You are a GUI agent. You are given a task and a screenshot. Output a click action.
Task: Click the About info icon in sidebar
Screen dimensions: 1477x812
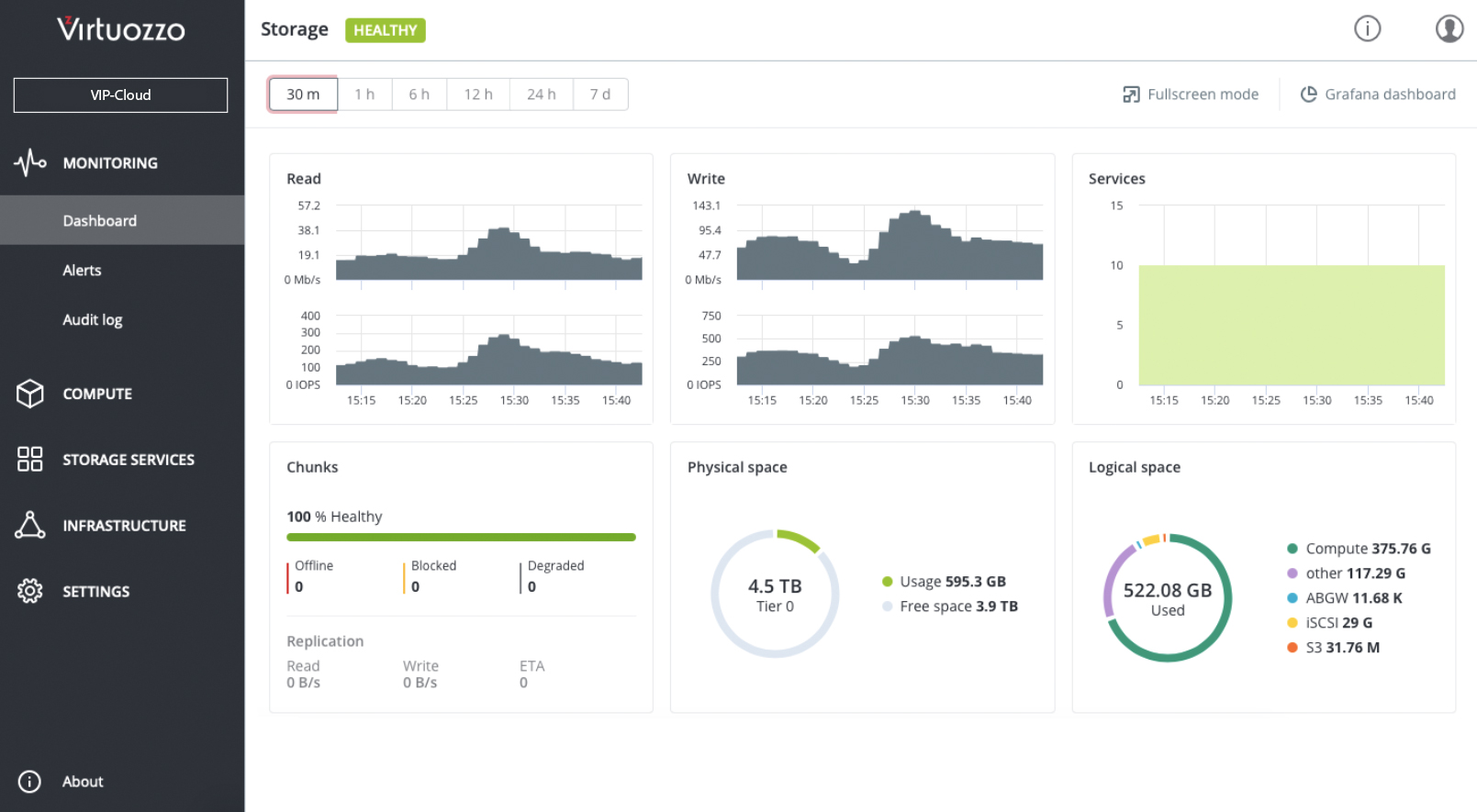29,781
